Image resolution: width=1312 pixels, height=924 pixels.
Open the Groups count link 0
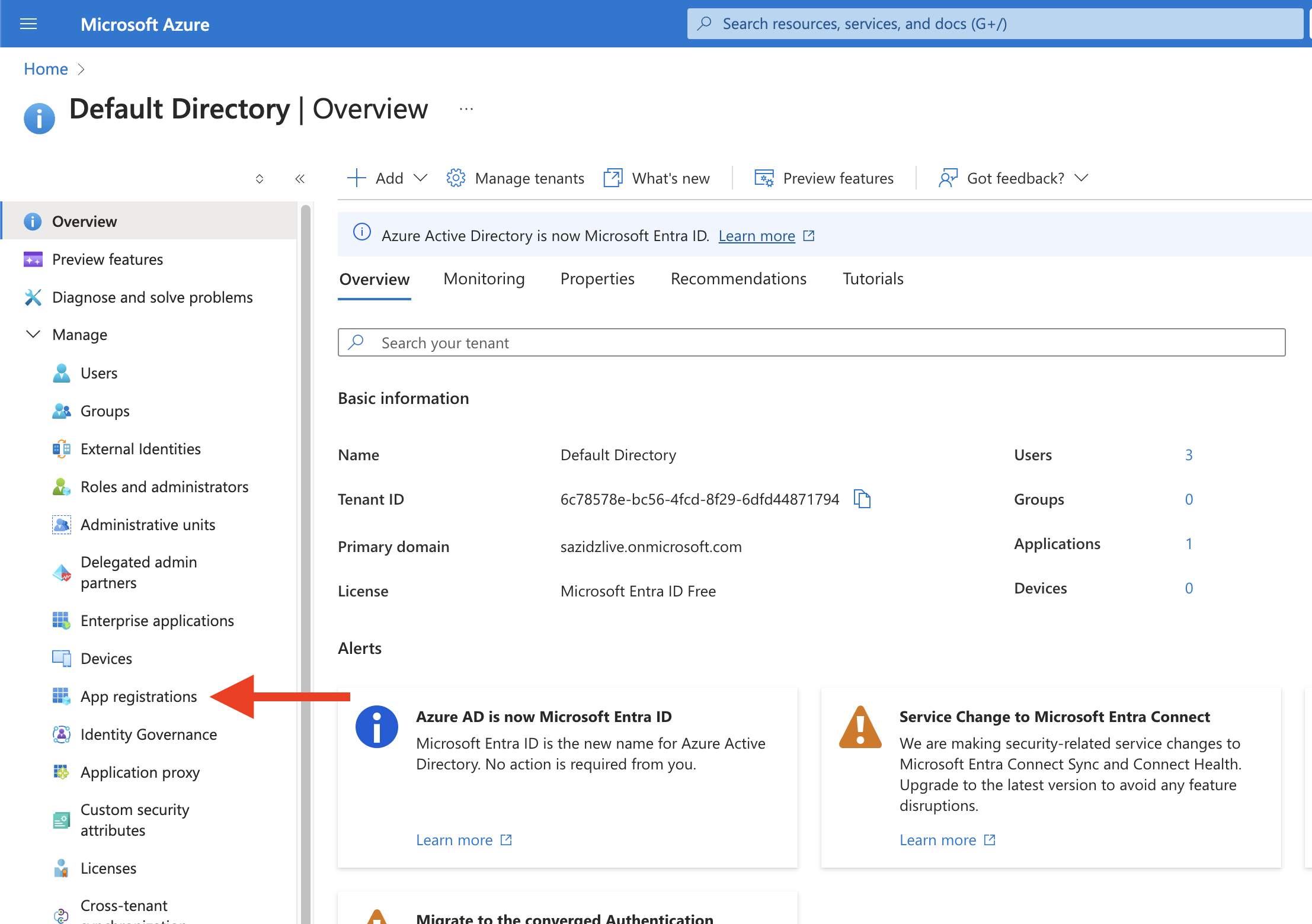(1189, 499)
